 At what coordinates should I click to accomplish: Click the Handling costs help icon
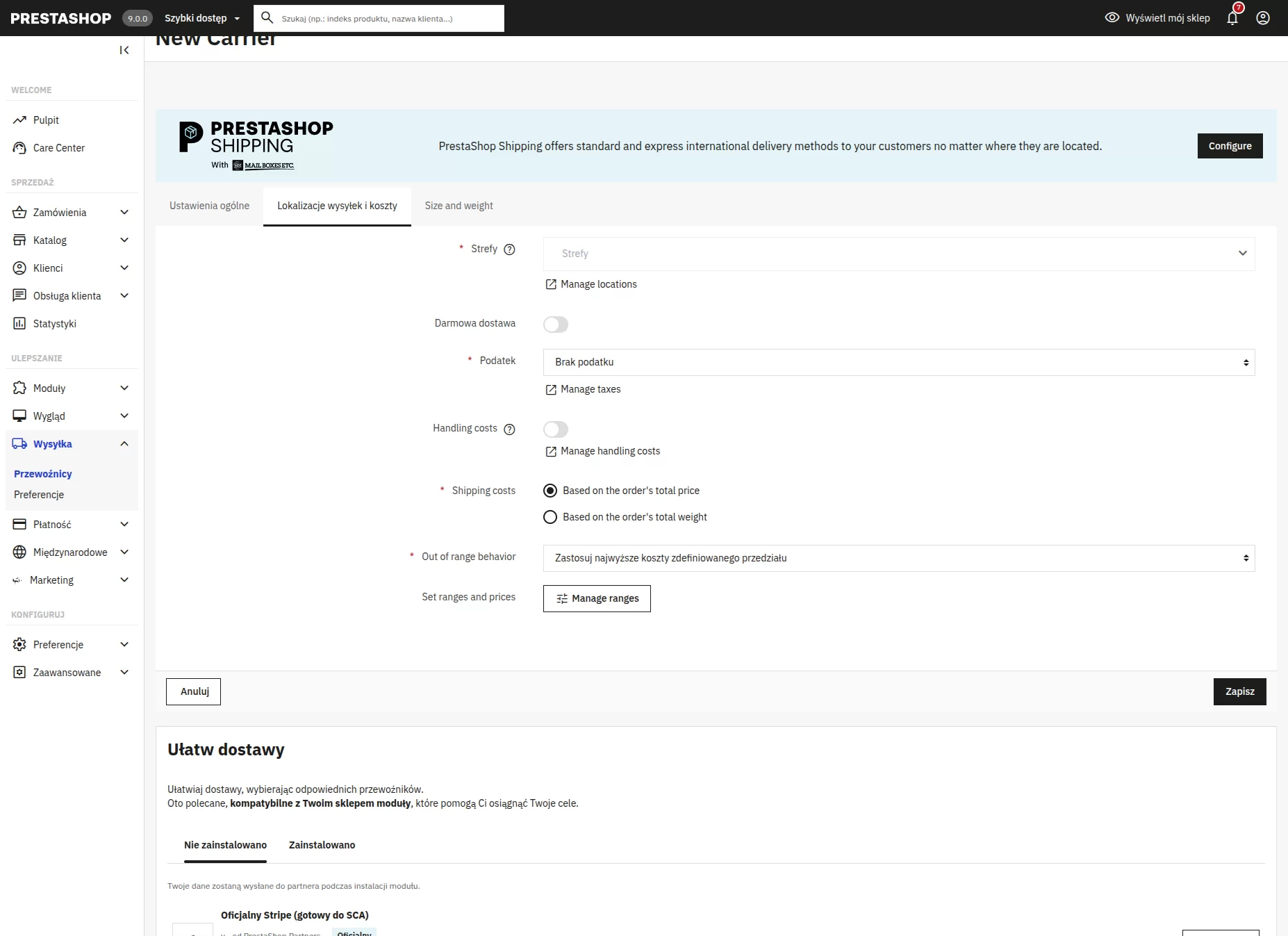[509, 429]
